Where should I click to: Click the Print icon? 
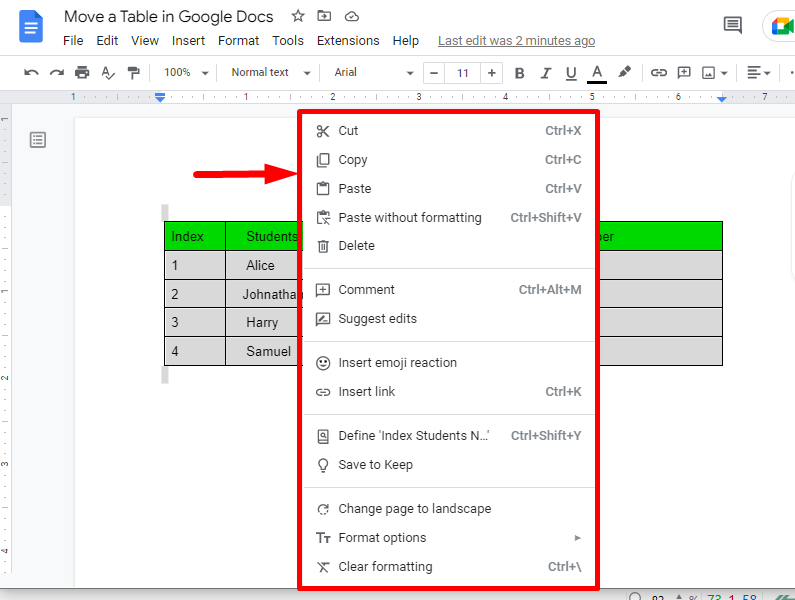click(x=82, y=73)
